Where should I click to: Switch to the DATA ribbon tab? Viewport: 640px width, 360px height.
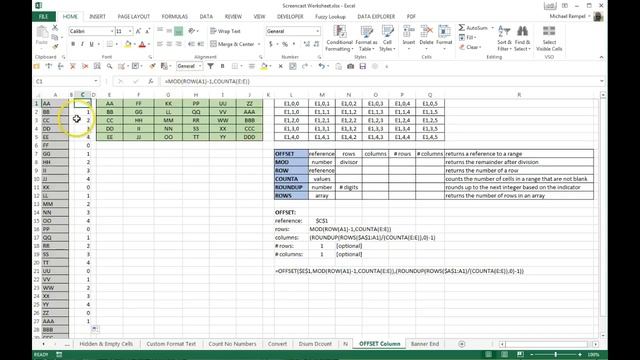[x=206, y=16]
